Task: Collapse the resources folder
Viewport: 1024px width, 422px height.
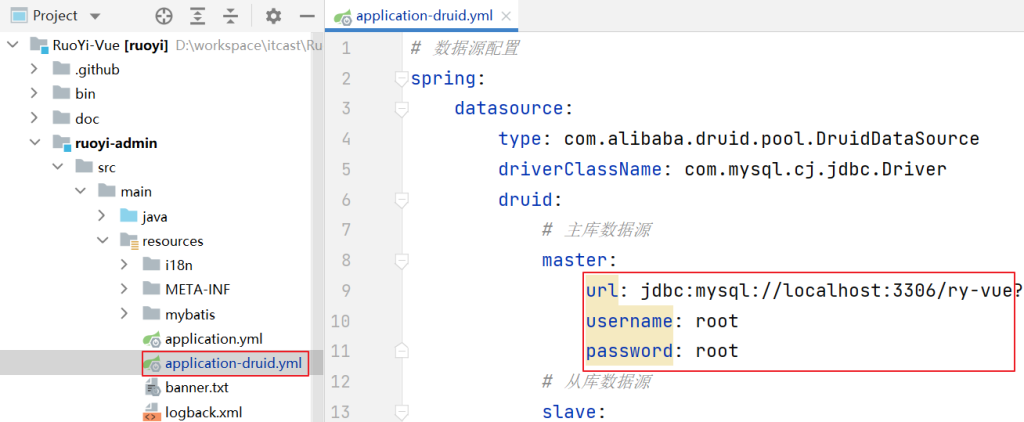Action: [101, 241]
